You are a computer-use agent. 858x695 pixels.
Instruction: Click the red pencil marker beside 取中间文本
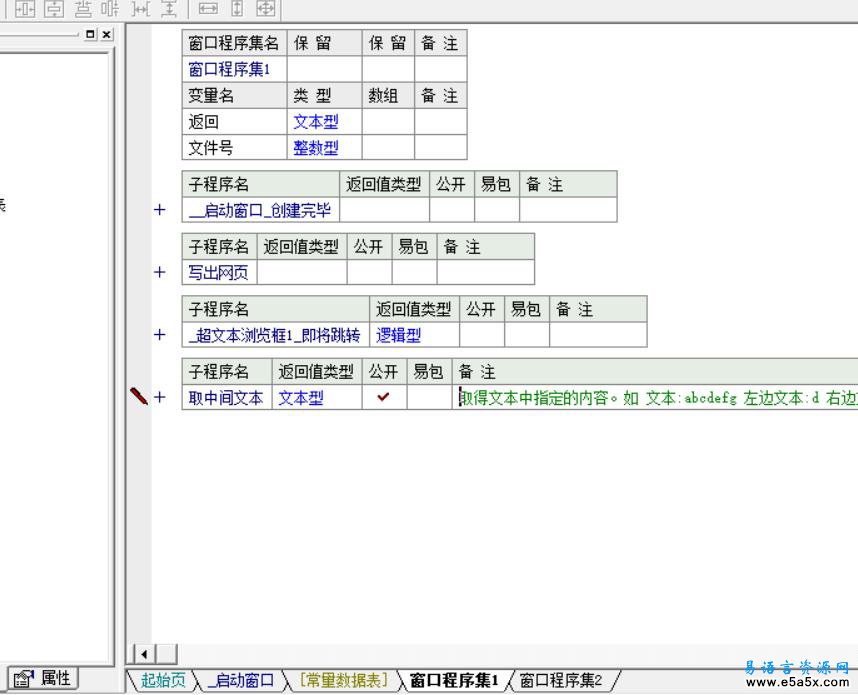[139, 396]
